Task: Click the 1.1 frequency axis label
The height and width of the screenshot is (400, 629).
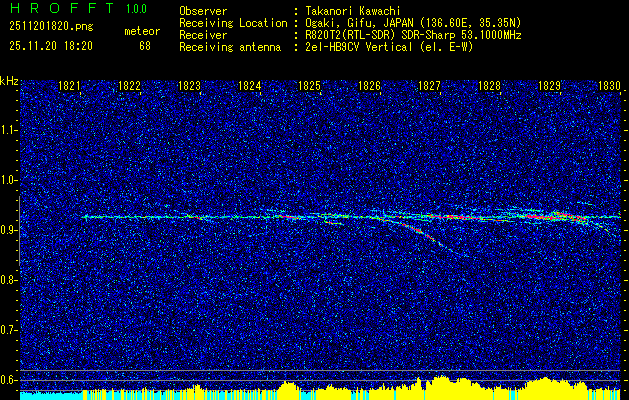Action: [9, 130]
